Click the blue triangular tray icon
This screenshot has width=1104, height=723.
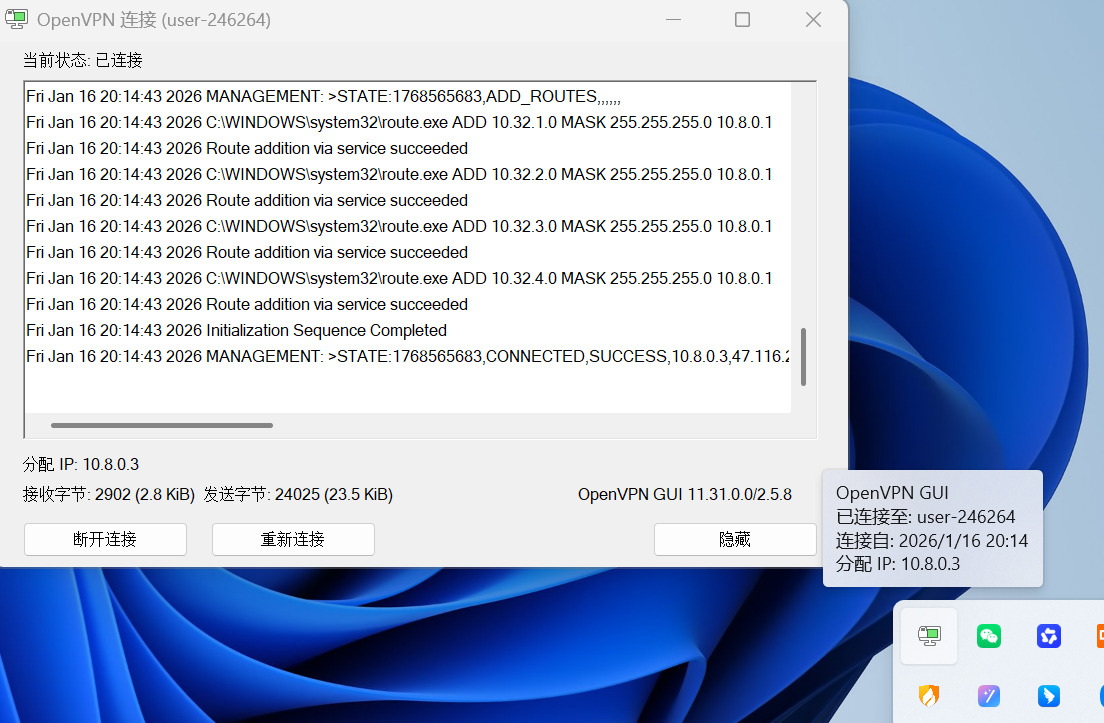click(1048, 636)
